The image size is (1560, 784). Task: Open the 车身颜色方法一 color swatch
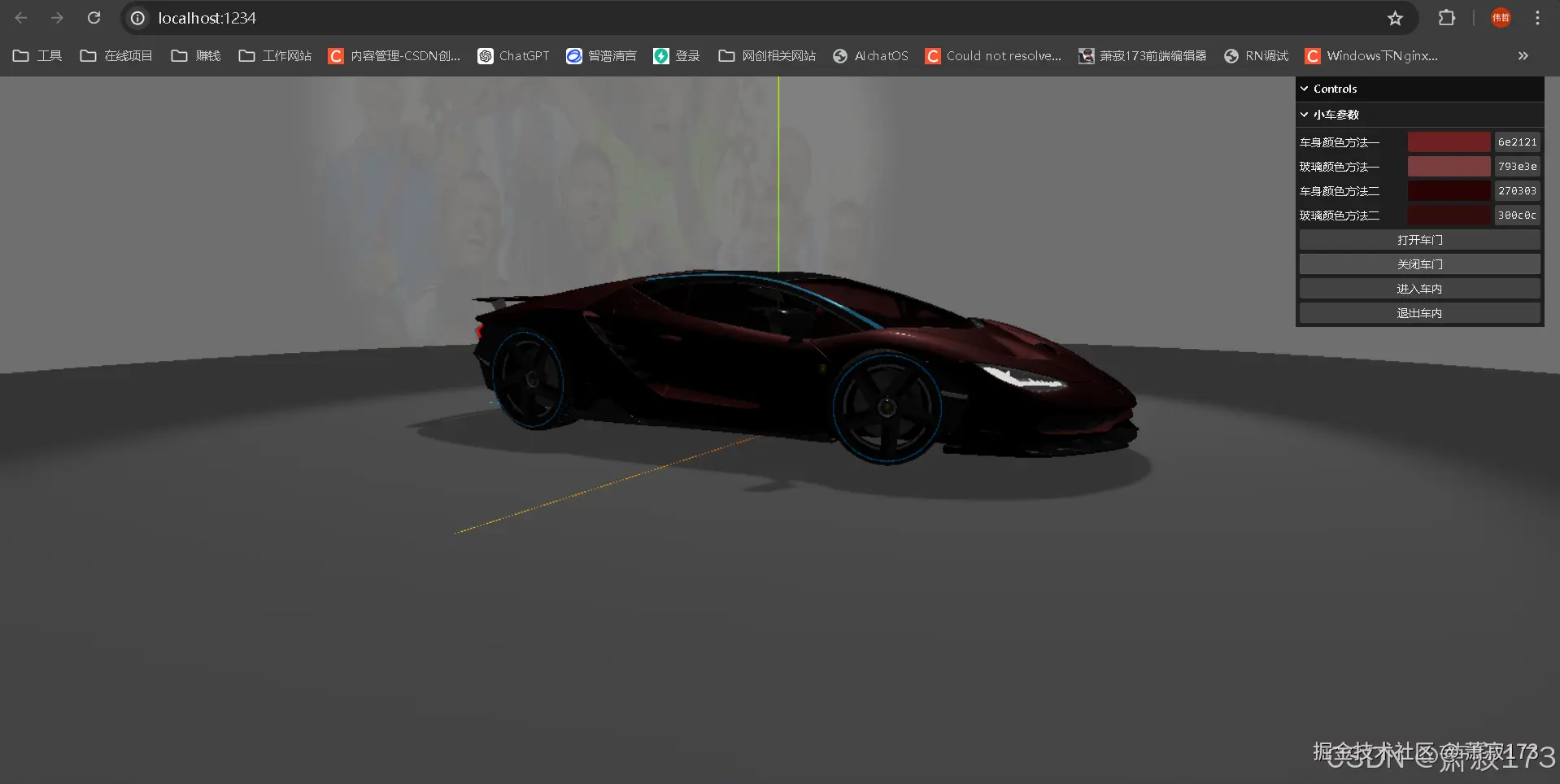point(1449,142)
